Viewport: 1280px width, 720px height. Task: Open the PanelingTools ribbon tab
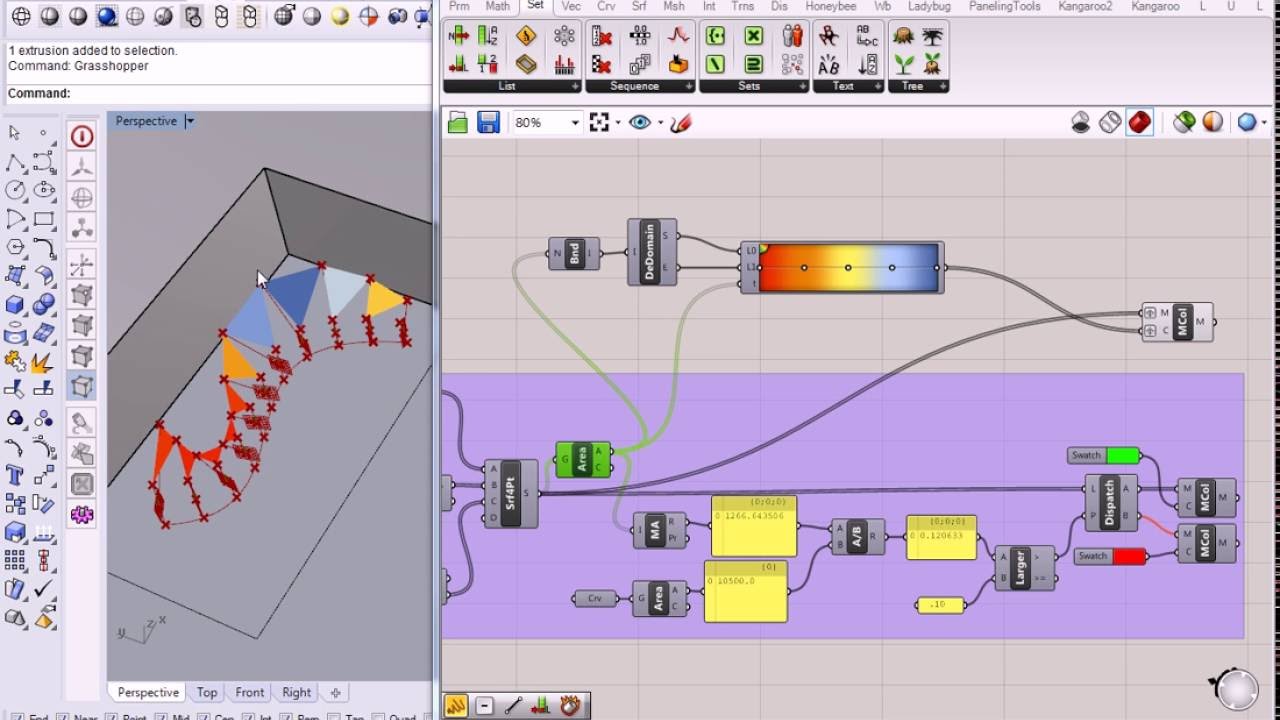pos(1005,6)
